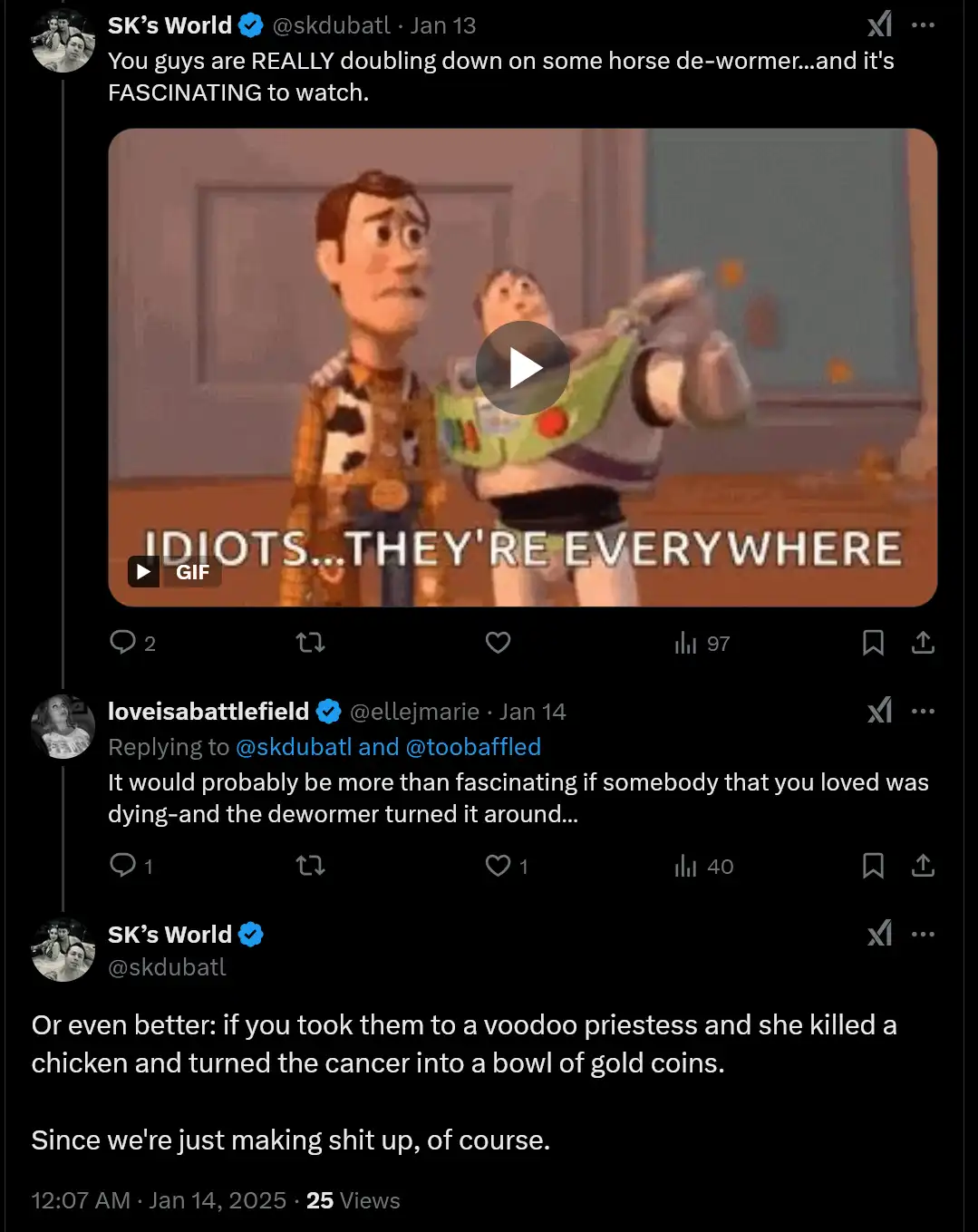Open more options on first tweet

(923, 24)
